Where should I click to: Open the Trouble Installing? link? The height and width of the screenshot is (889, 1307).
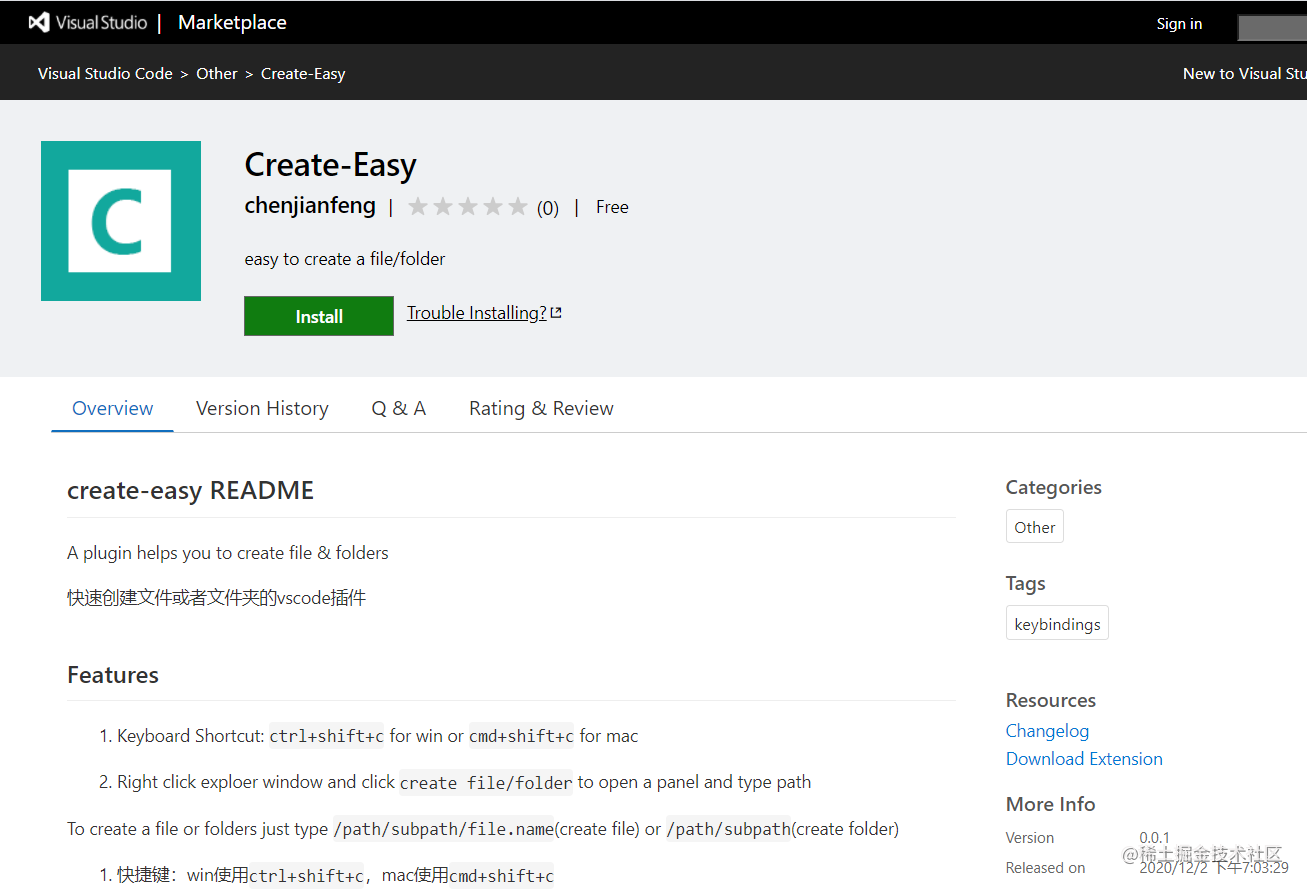click(477, 313)
